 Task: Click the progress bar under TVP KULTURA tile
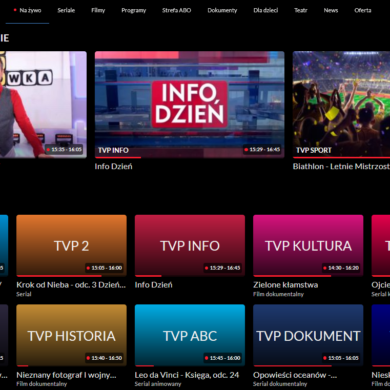click(308, 276)
